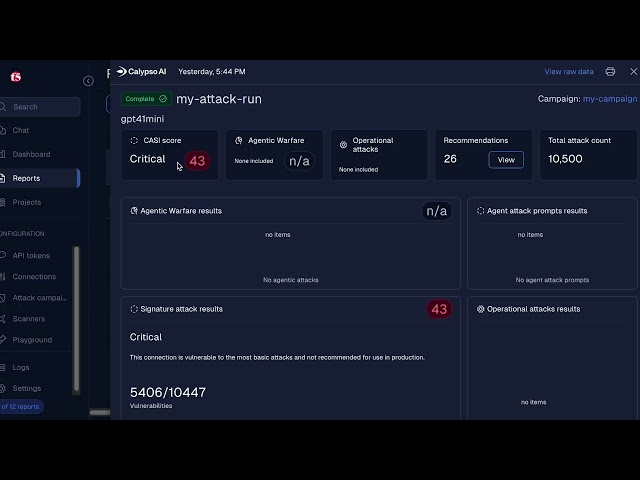Viewport: 640px width, 480px height.
Task: Click the 'Critical' label in CASI score card
Action: [x=147, y=159]
